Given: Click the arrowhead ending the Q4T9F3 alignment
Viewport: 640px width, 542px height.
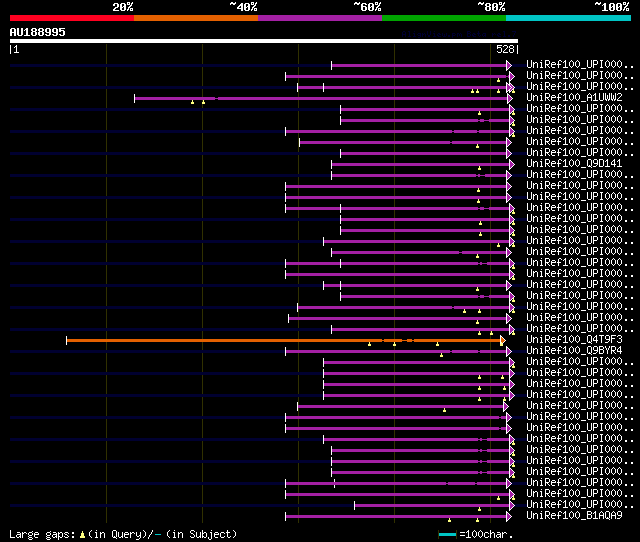Looking at the screenshot, I should click(503, 340).
